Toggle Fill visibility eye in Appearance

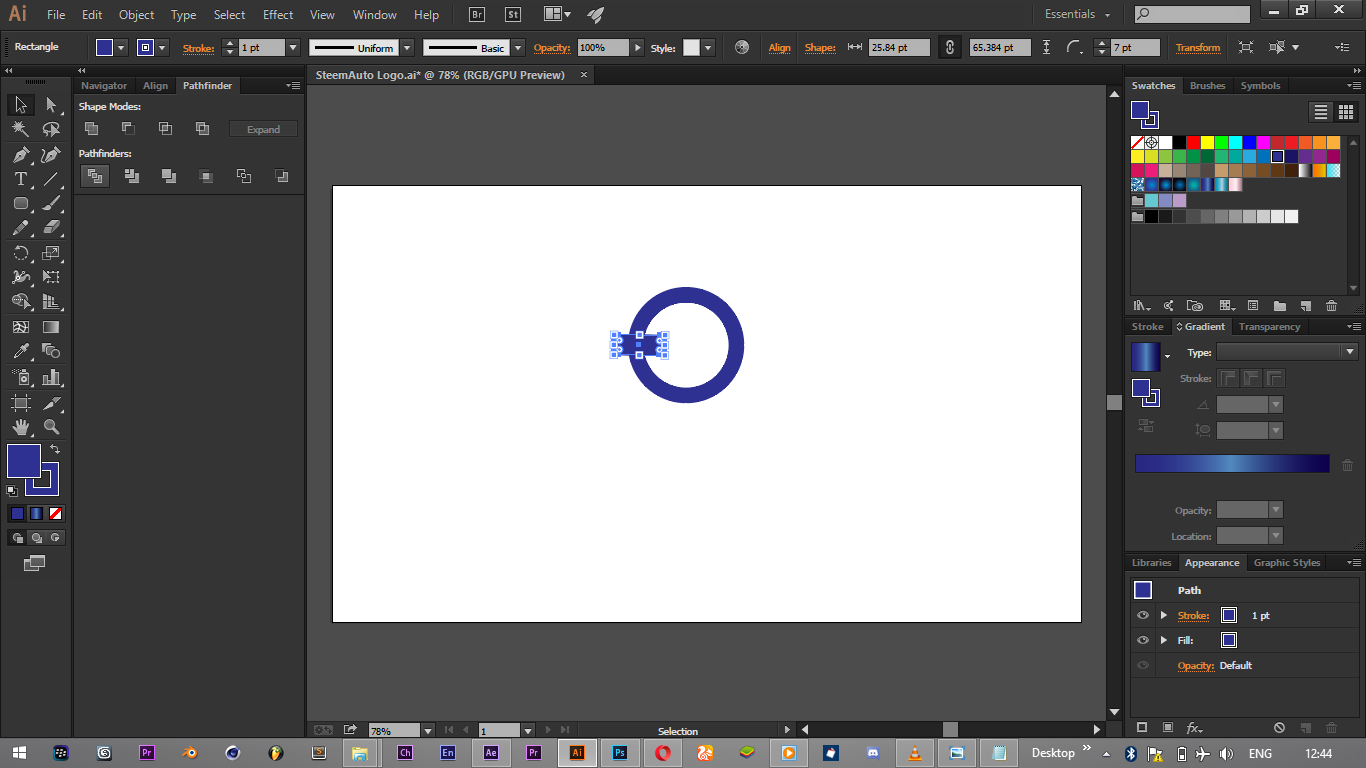[x=1143, y=641]
